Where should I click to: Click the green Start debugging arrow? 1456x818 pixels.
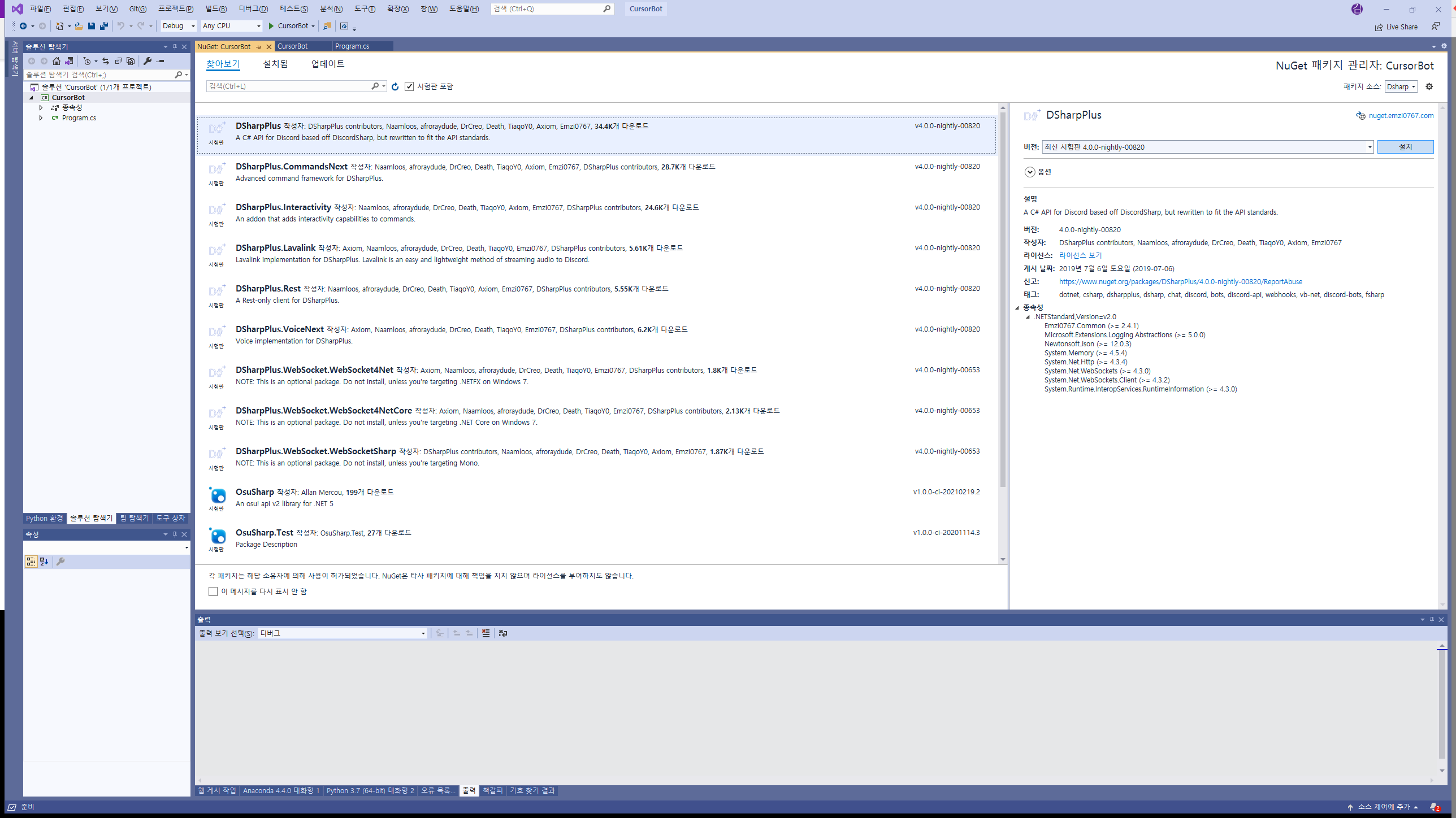point(271,26)
